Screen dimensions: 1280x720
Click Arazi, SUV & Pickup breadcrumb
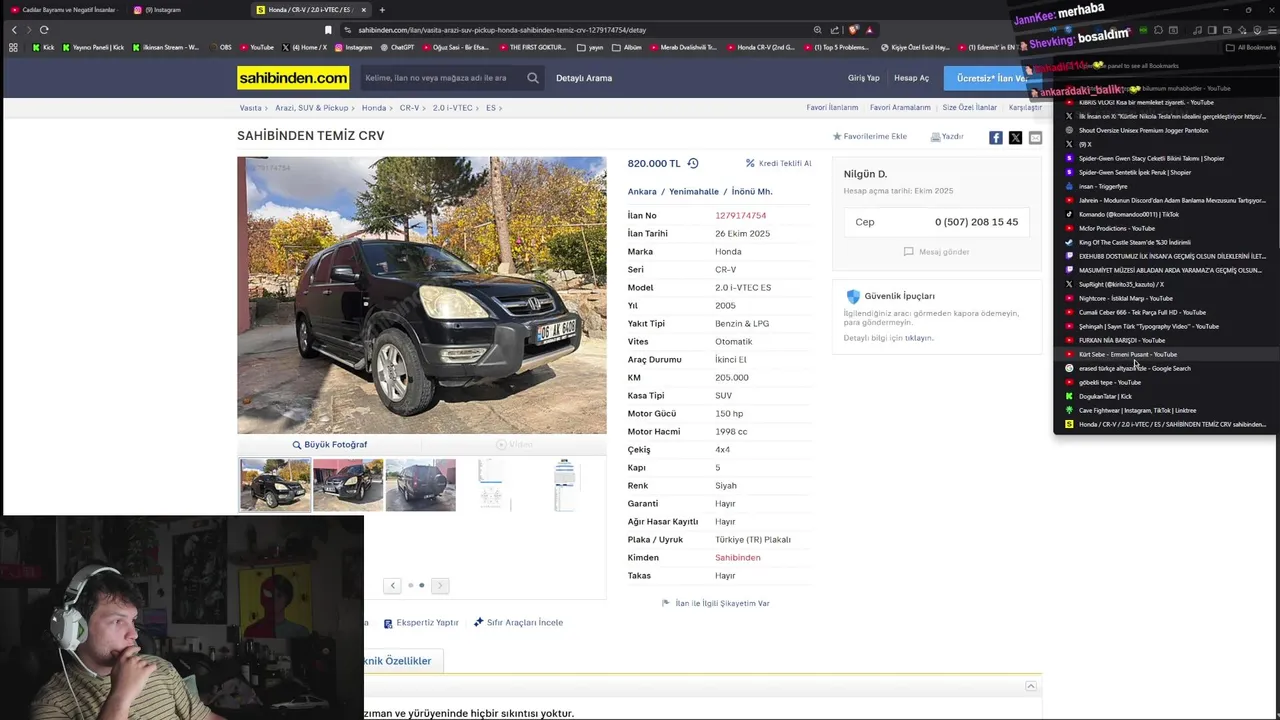click(x=312, y=107)
